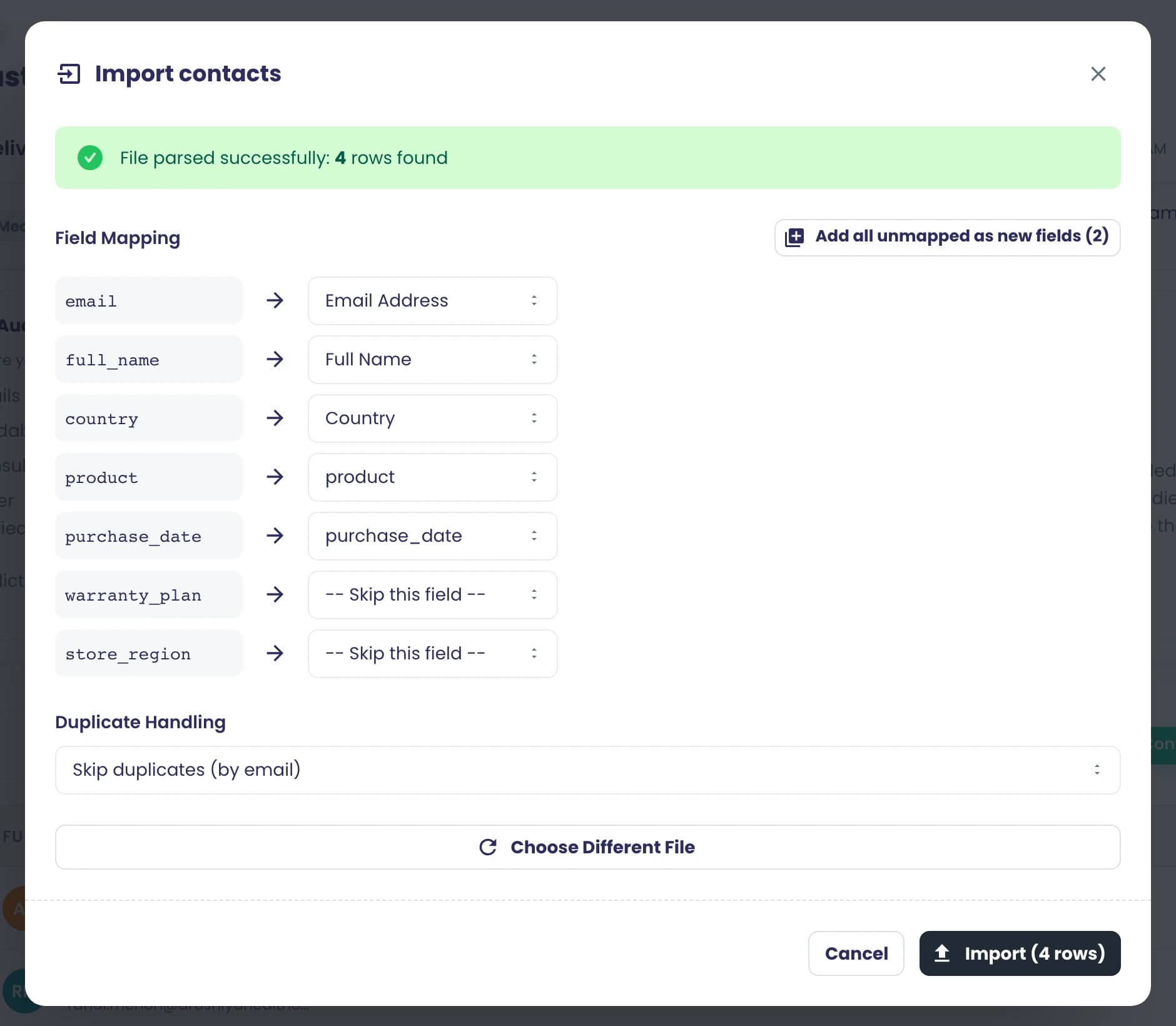
Task: Click the warranty_plan source field label
Action: tap(149, 595)
